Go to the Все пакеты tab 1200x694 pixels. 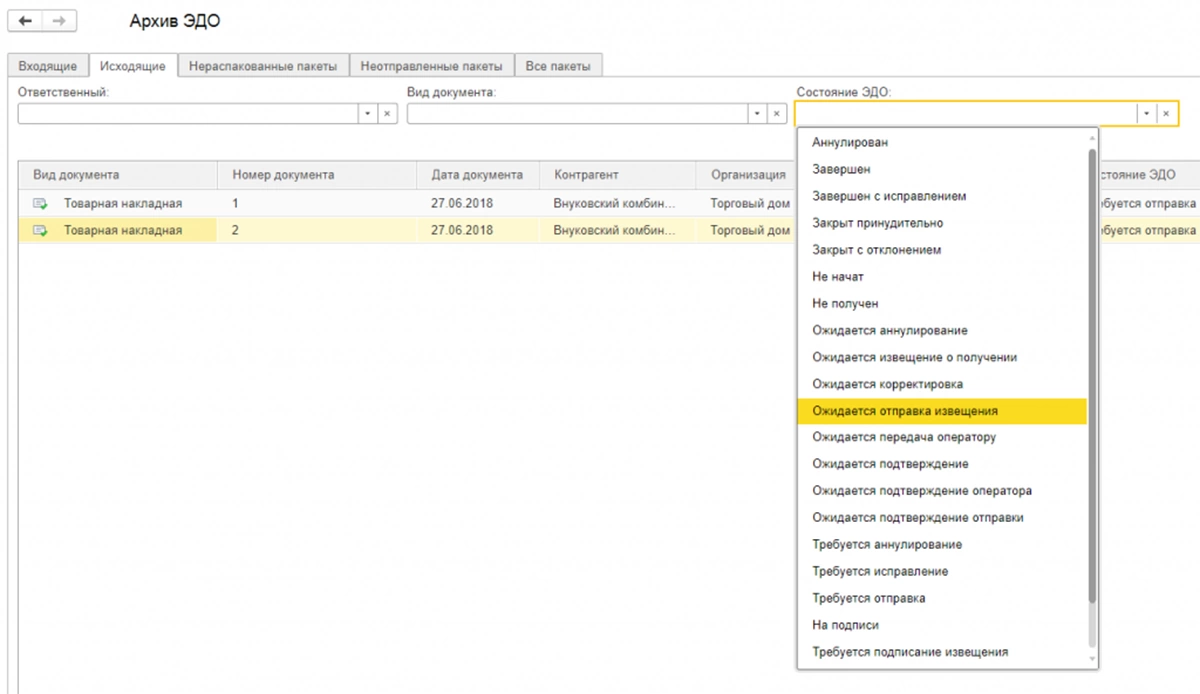pyautogui.click(x=558, y=66)
